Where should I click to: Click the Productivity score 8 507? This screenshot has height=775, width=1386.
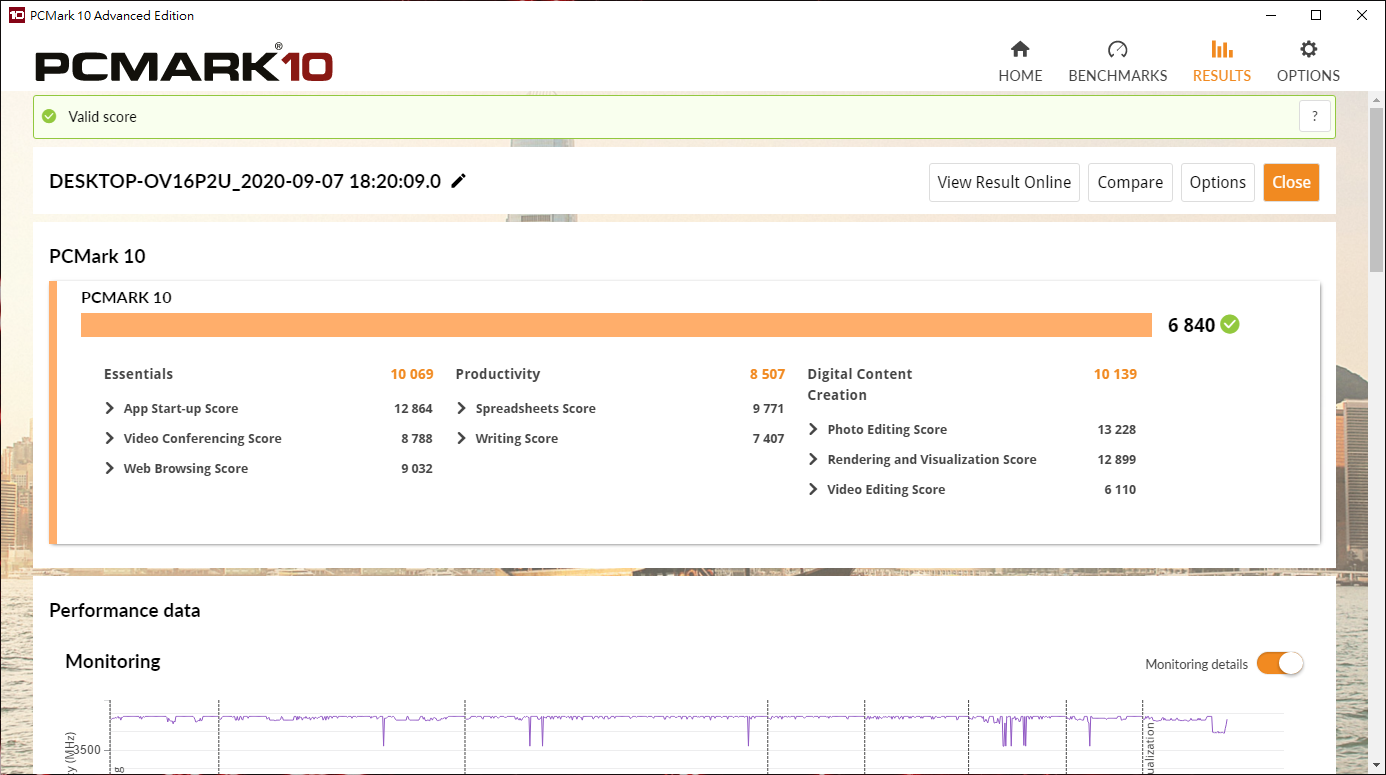(767, 374)
